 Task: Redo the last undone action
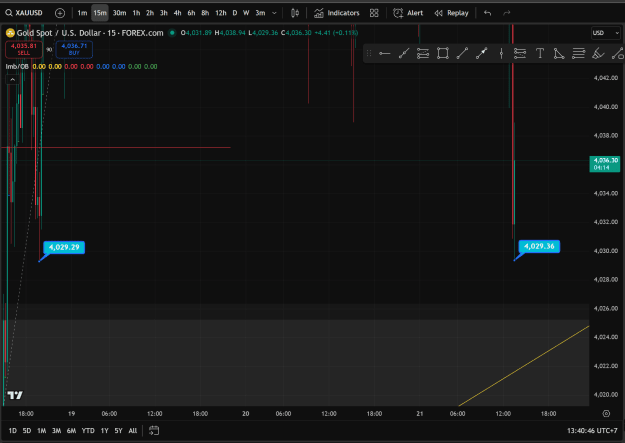(507, 13)
